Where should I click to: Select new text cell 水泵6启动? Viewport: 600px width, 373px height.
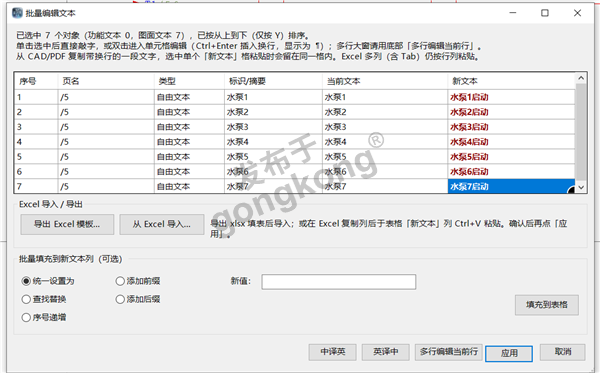(511, 172)
